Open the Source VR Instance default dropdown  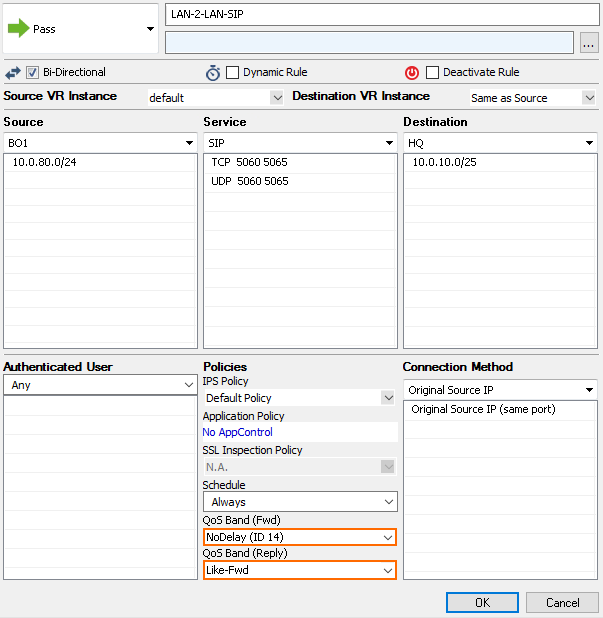click(216, 98)
